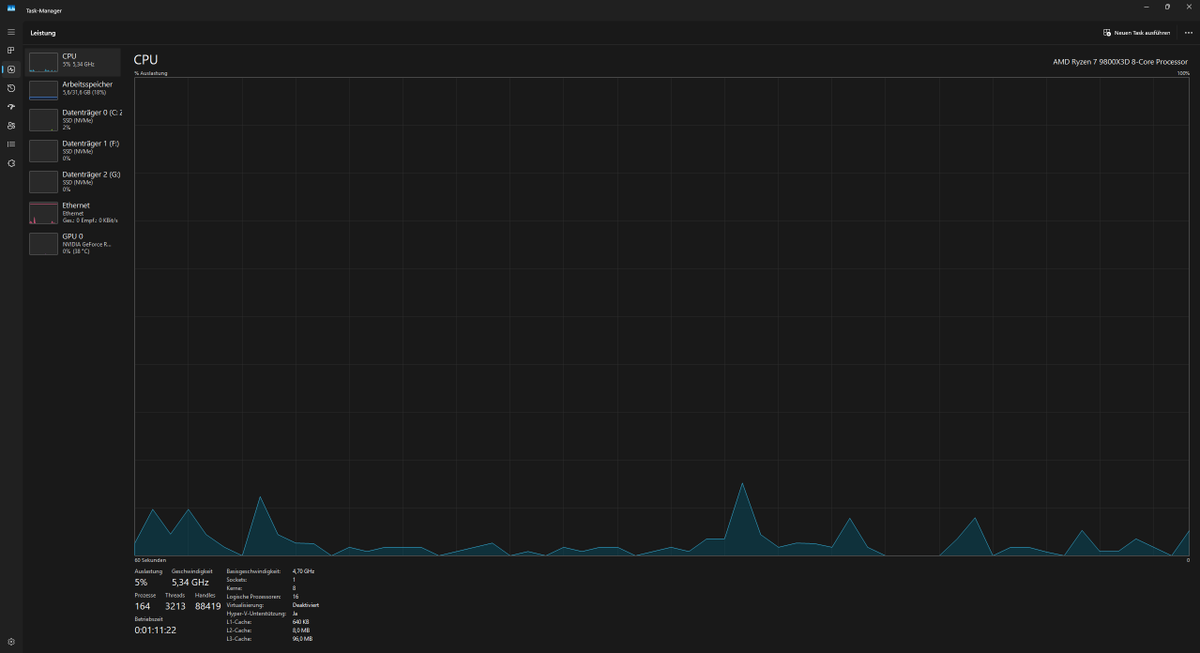Open the Users page icon
1200x653 pixels.
(11, 125)
